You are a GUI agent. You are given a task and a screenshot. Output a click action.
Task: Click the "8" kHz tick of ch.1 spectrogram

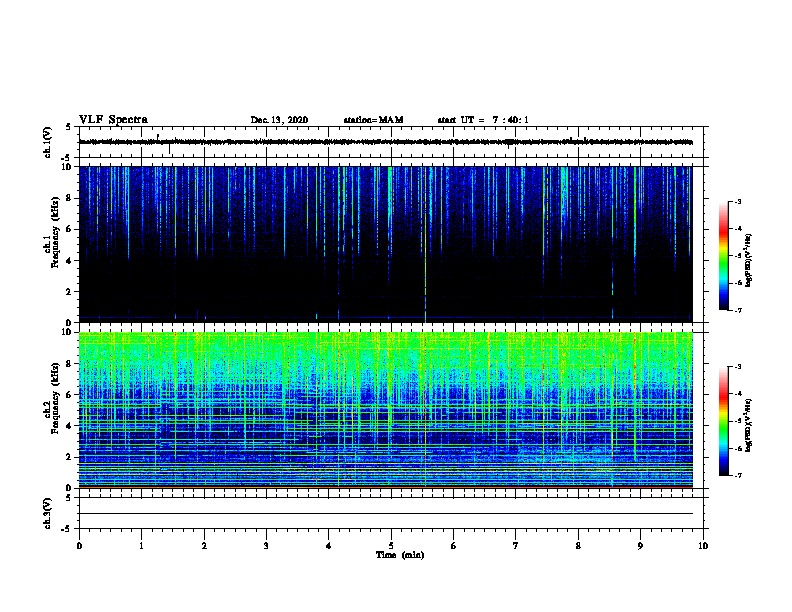[69, 198]
